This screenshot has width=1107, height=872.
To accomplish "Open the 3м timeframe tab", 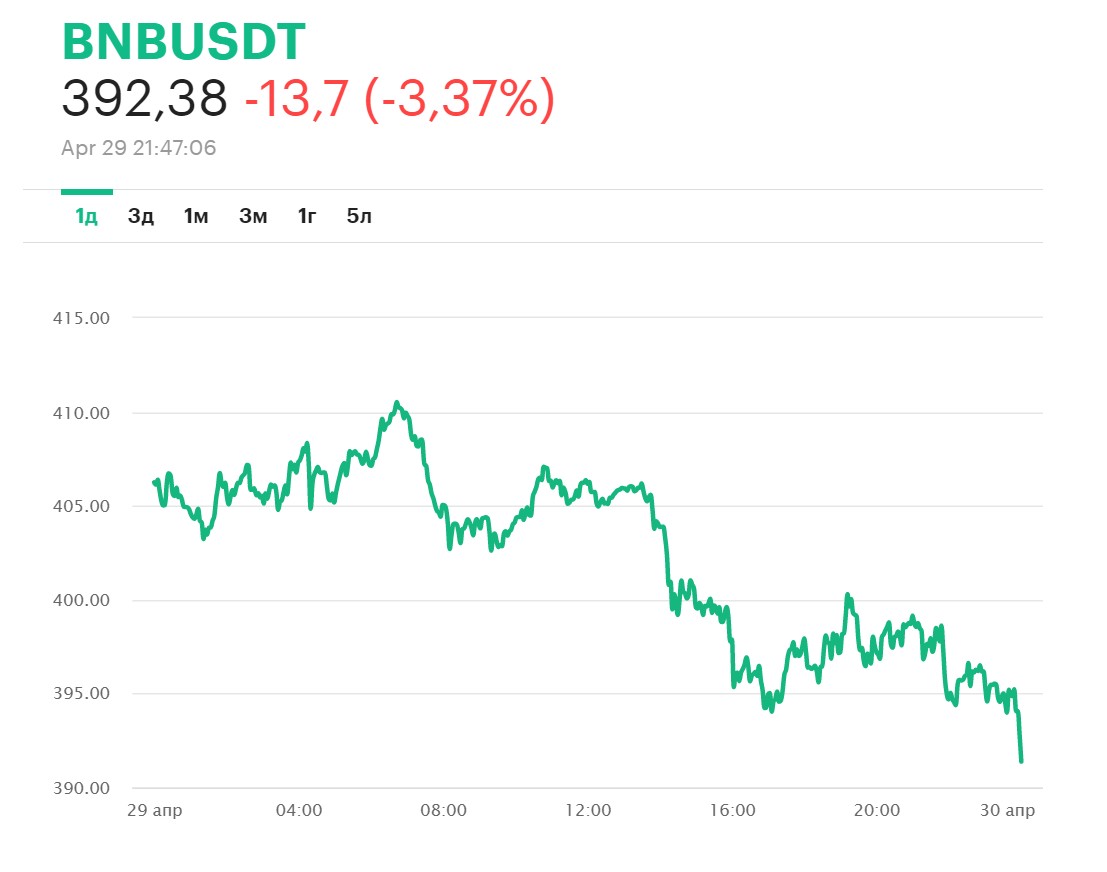I will click(x=253, y=216).
